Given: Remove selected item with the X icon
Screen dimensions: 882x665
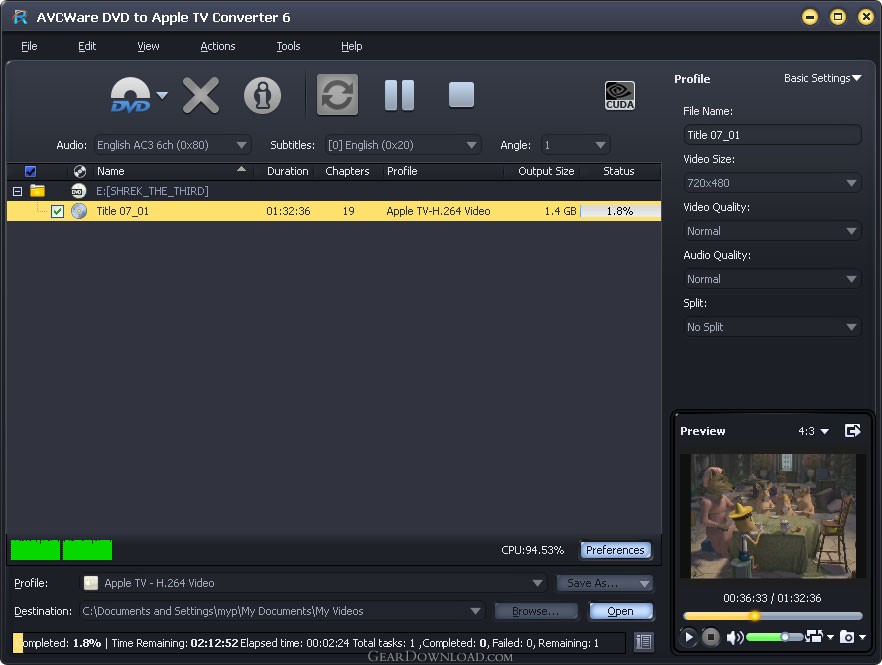Looking at the screenshot, I should 201,95.
